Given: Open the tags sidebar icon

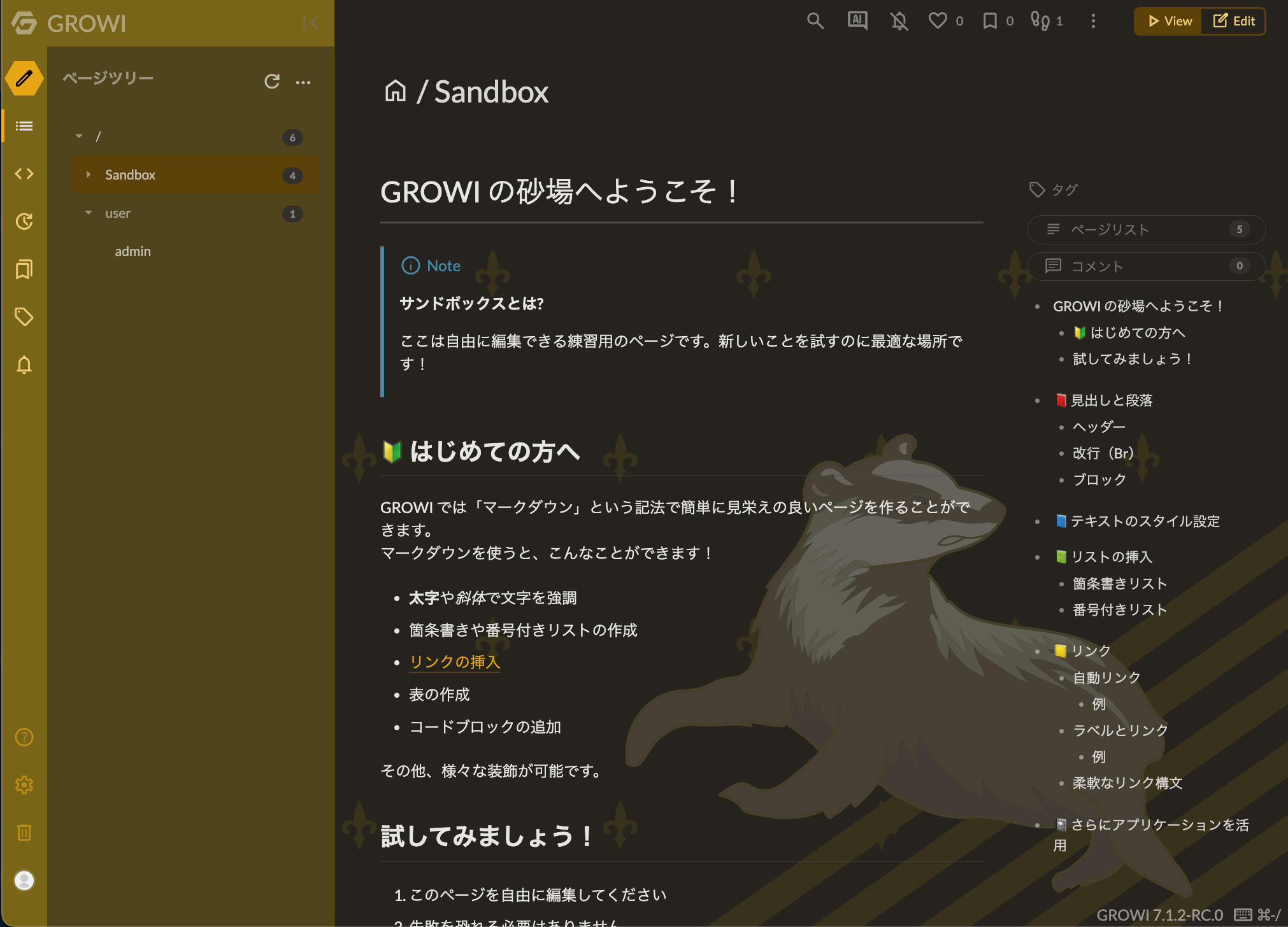Looking at the screenshot, I should click(24, 317).
